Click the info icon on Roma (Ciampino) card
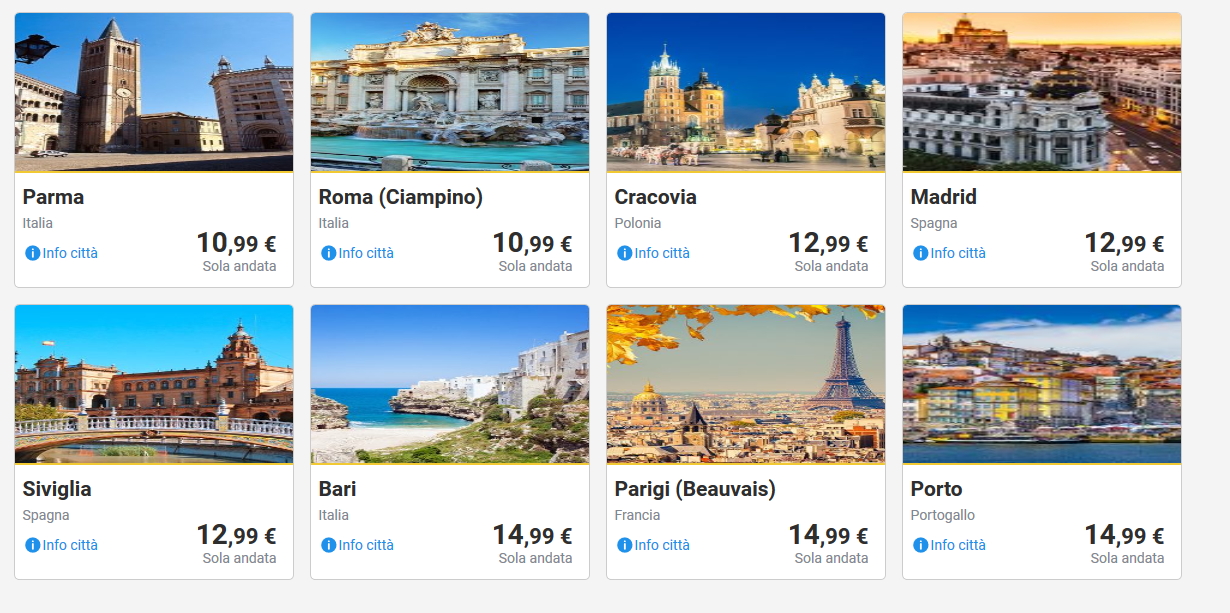Viewport: 1230px width, 613px height. (x=328, y=253)
